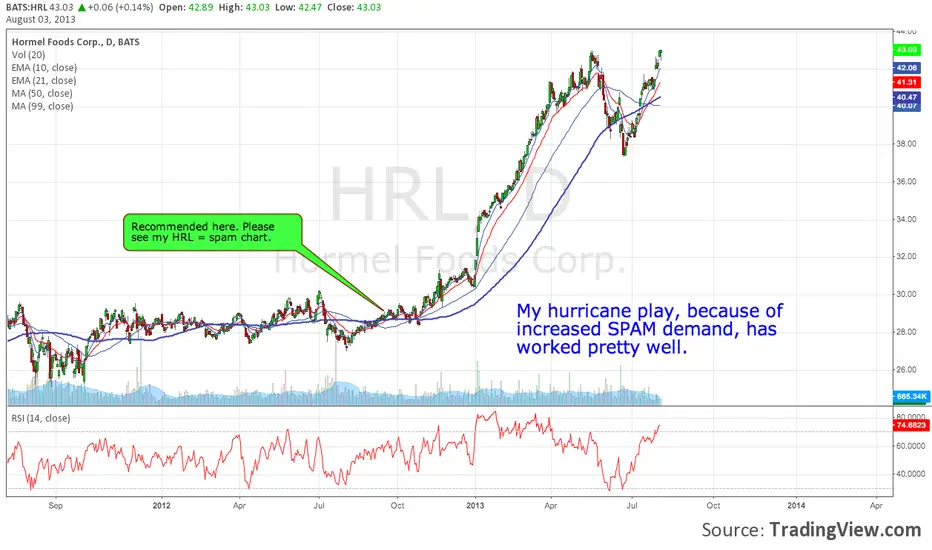This screenshot has height=550, width=932.
Task: Select the August 03, 2013 date text
Action: tap(41, 19)
